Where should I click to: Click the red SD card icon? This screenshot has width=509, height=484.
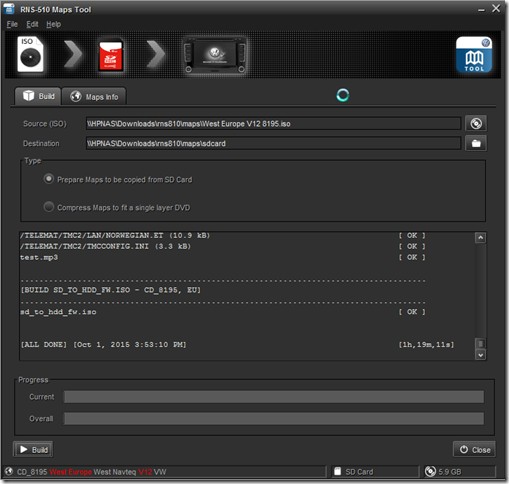111,55
